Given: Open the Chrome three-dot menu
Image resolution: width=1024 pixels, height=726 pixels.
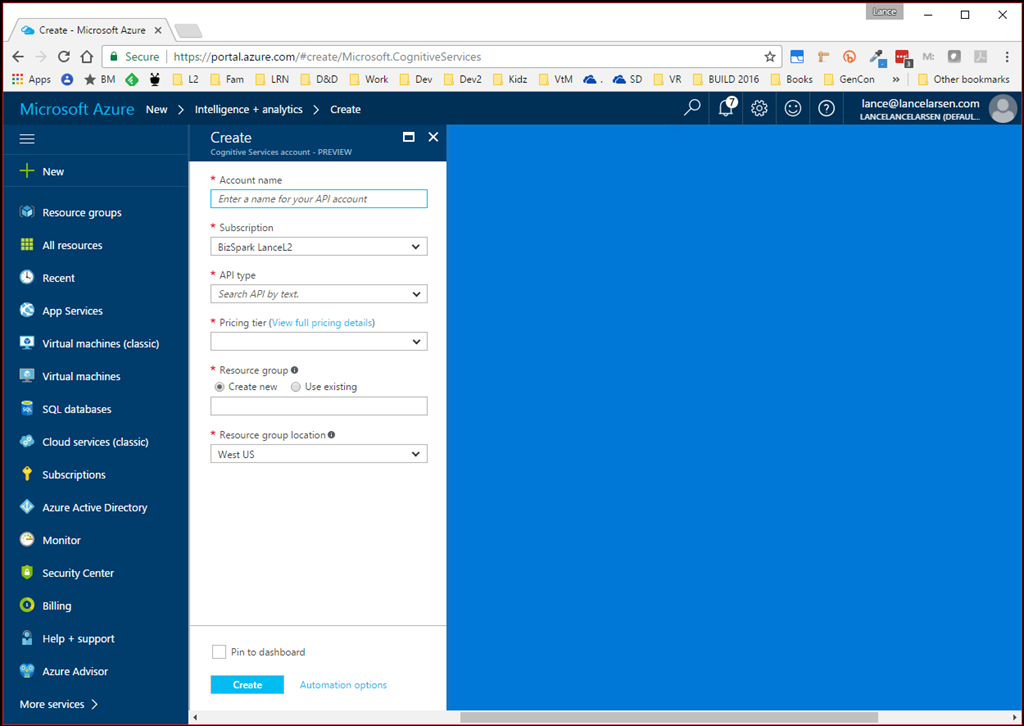Looking at the screenshot, I should (x=1006, y=57).
